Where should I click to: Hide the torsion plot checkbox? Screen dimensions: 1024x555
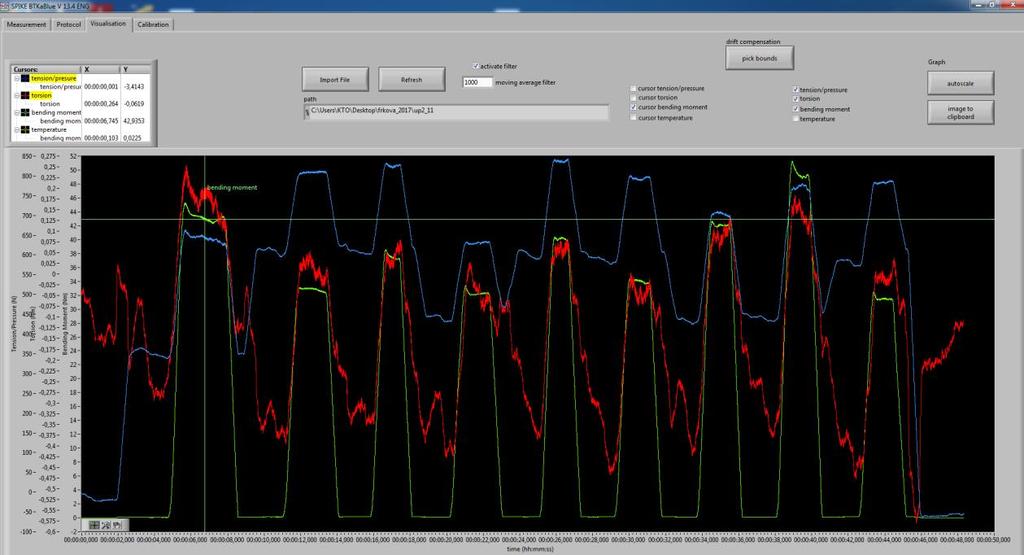coord(795,99)
